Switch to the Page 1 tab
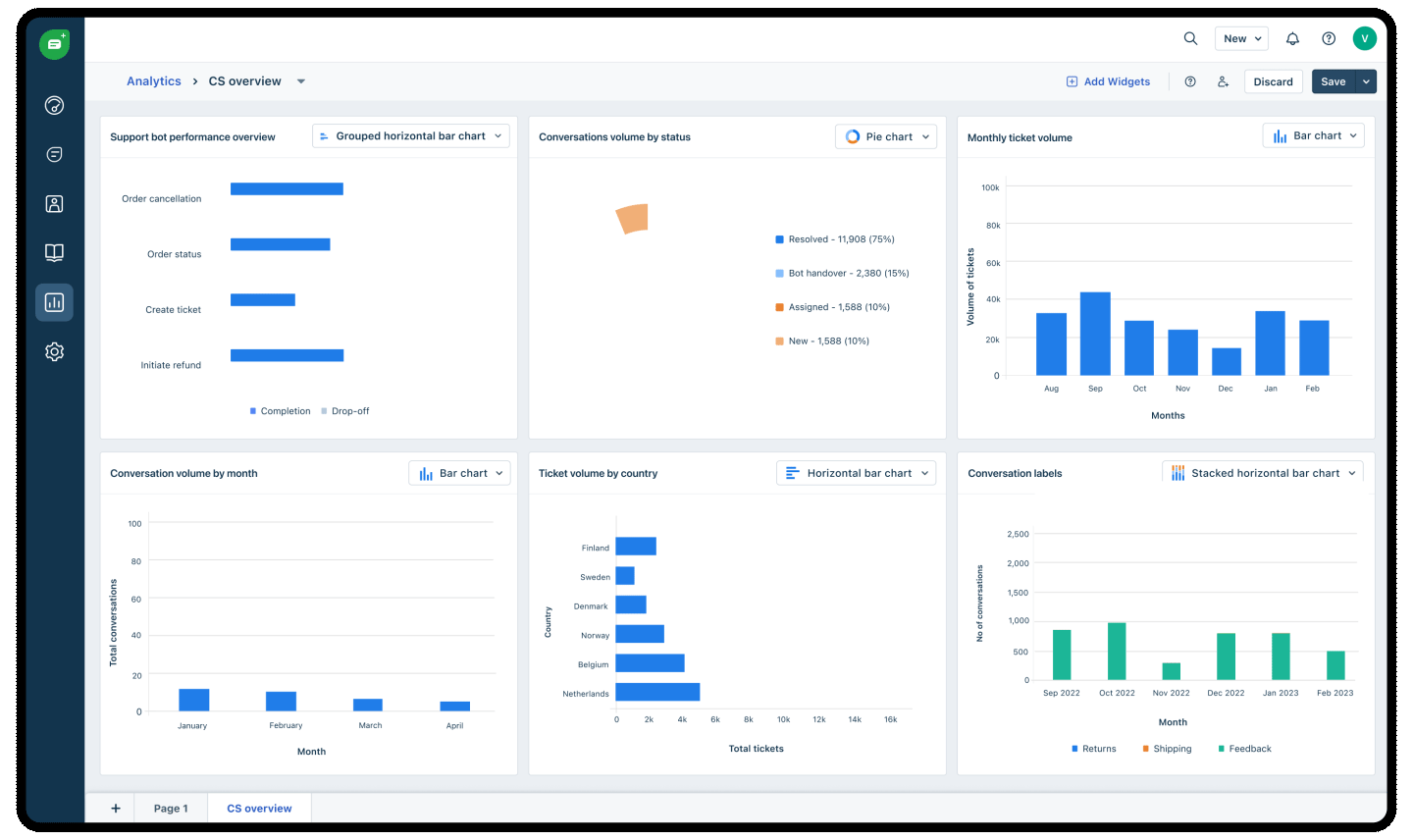 pyautogui.click(x=171, y=809)
